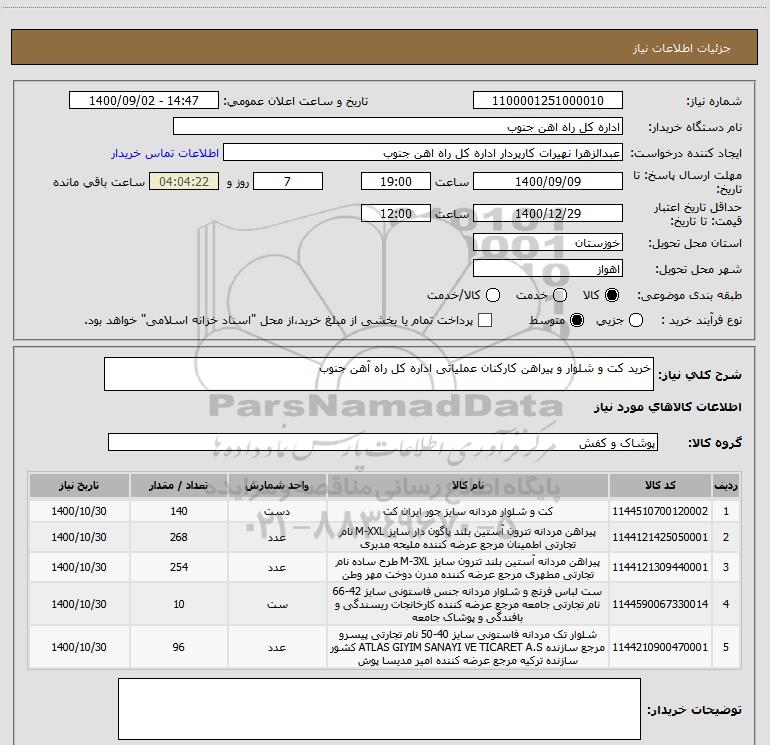Click the جزئیات اطلاعات نیاز header title
Image resolution: width=770 pixels, height=745 pixels.
click(682, 48)
